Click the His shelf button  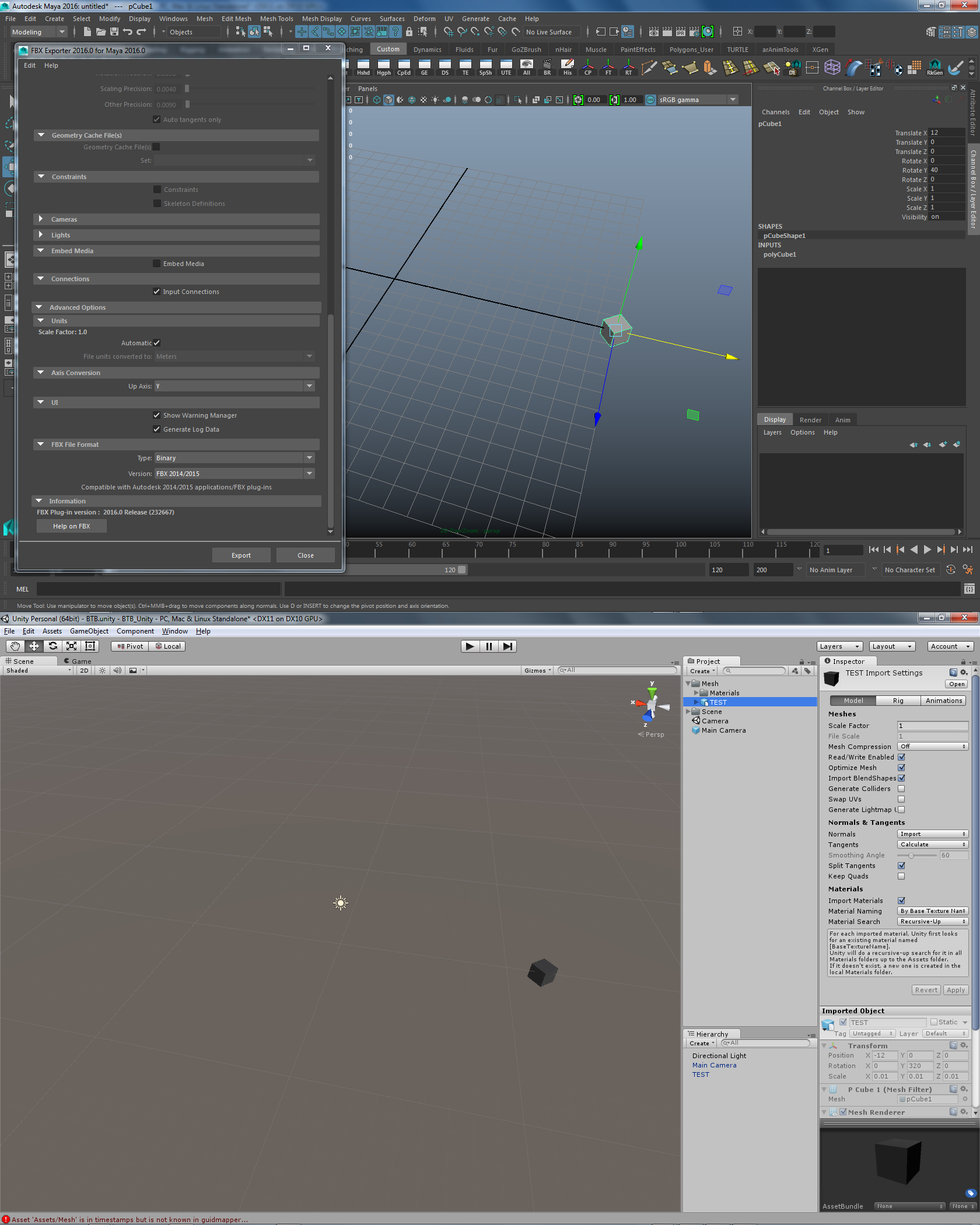tap(568, 67)
